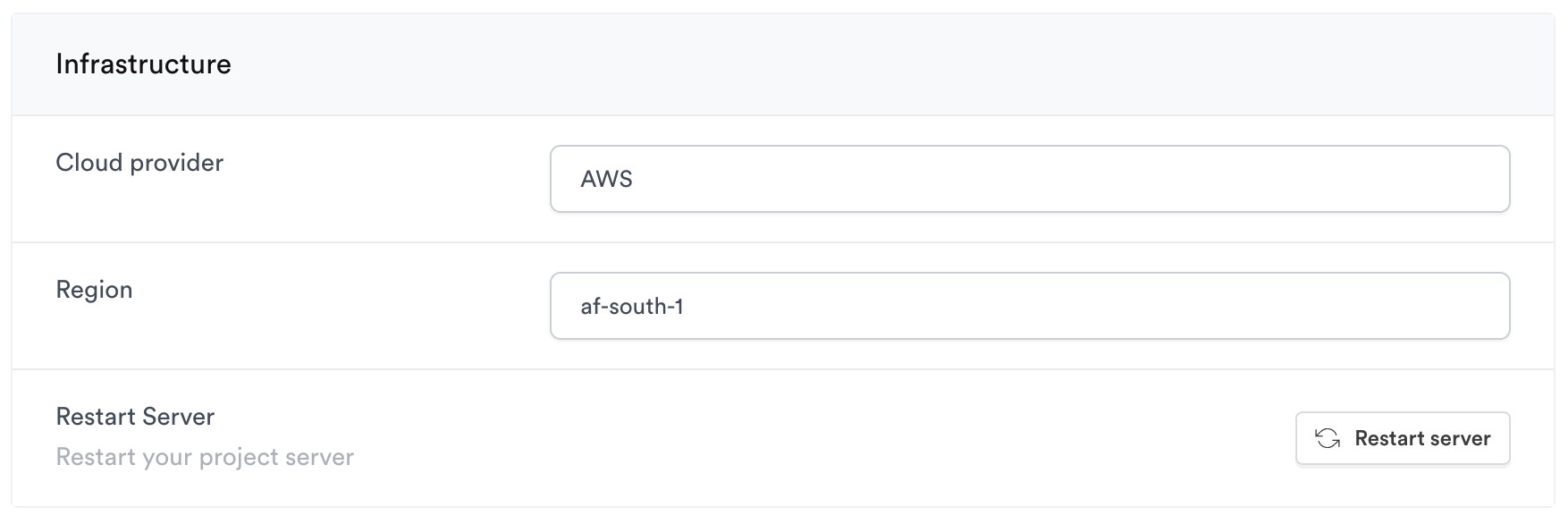1568x524 pixels.
Task: Focus the Cloud provider input field
Action: (1030, 179)
